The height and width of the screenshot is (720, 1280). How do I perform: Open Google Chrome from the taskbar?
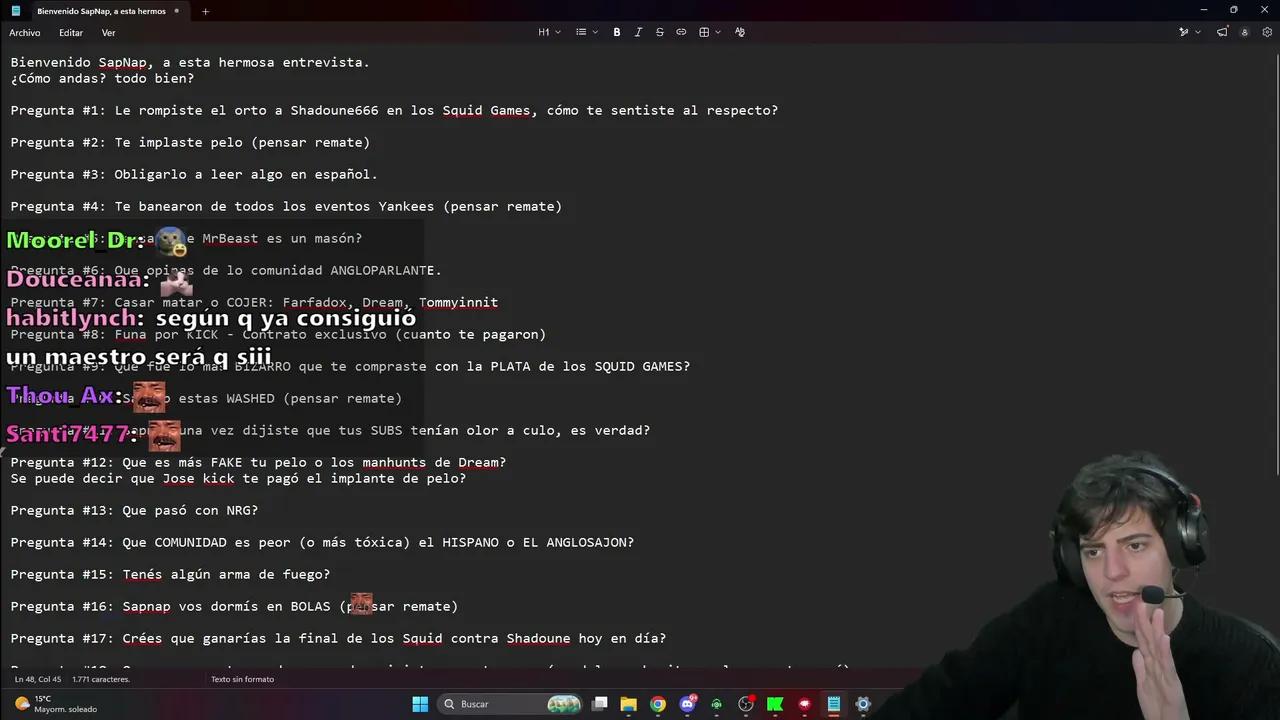click(658, 704)
